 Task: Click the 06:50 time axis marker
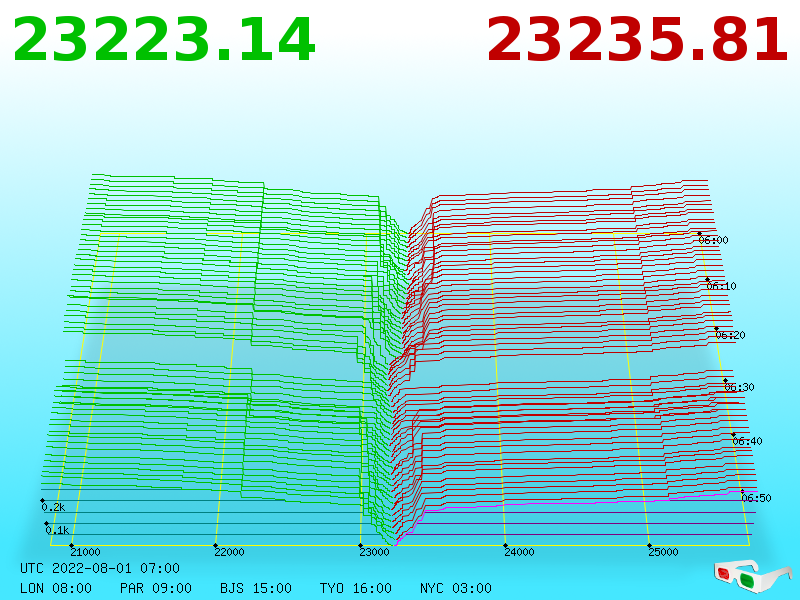[756, 498]
